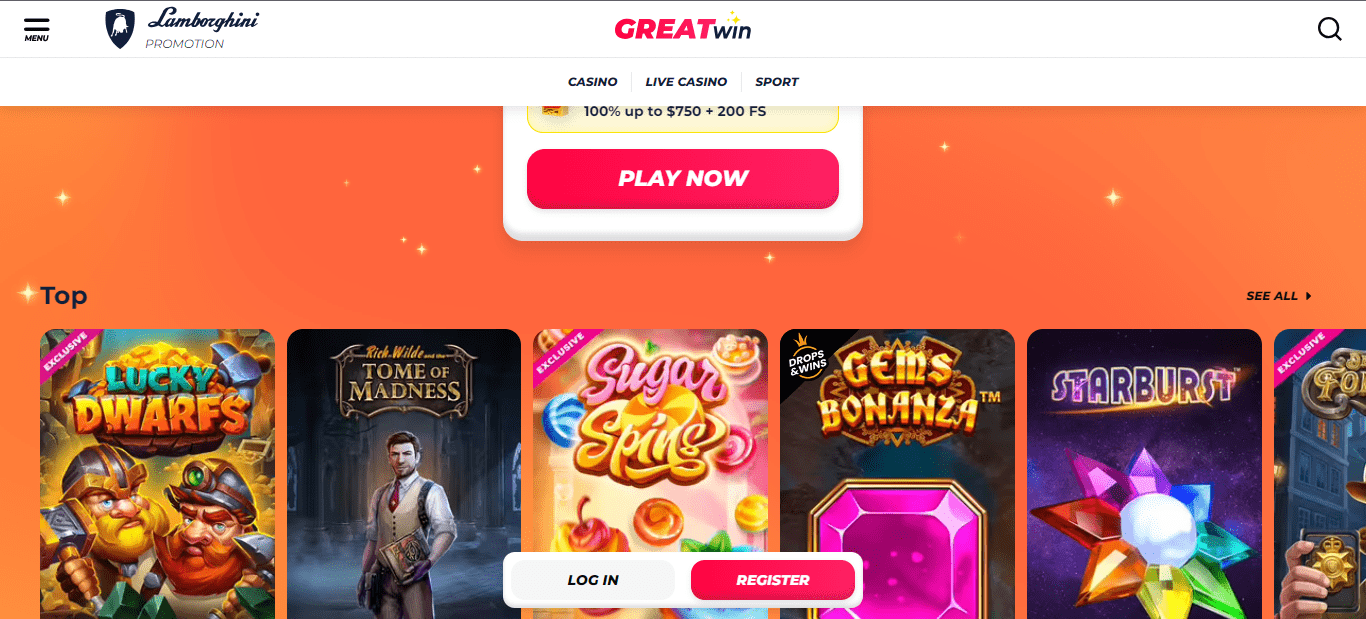Image resolution: width=1366 pixels, height=619 pixels.
Task: Click the Lamborghini shield logo
Action: coord(120,29)
